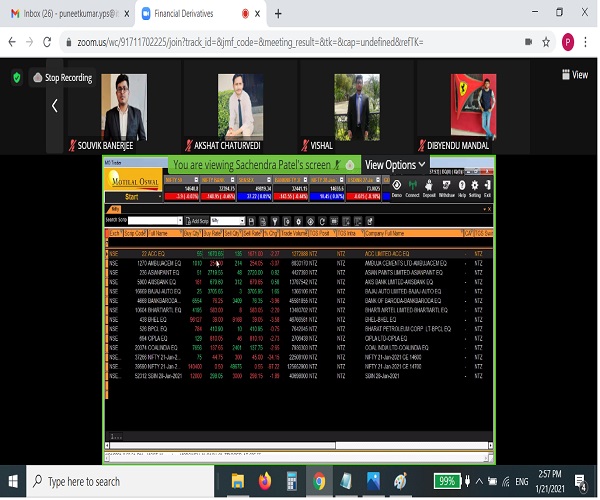Open the Chrome three-dot menu
600x500 pixels.
click(585, 42)
